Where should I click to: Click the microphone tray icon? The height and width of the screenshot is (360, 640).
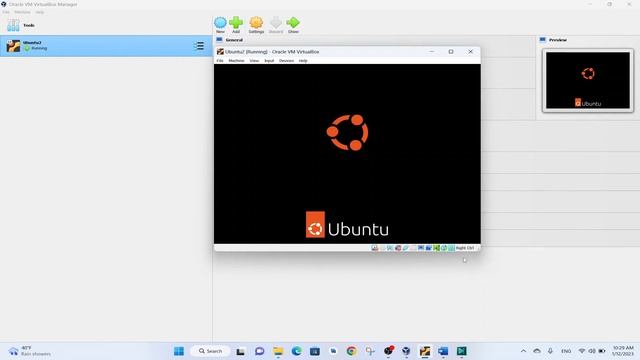(x=550, y=351)
